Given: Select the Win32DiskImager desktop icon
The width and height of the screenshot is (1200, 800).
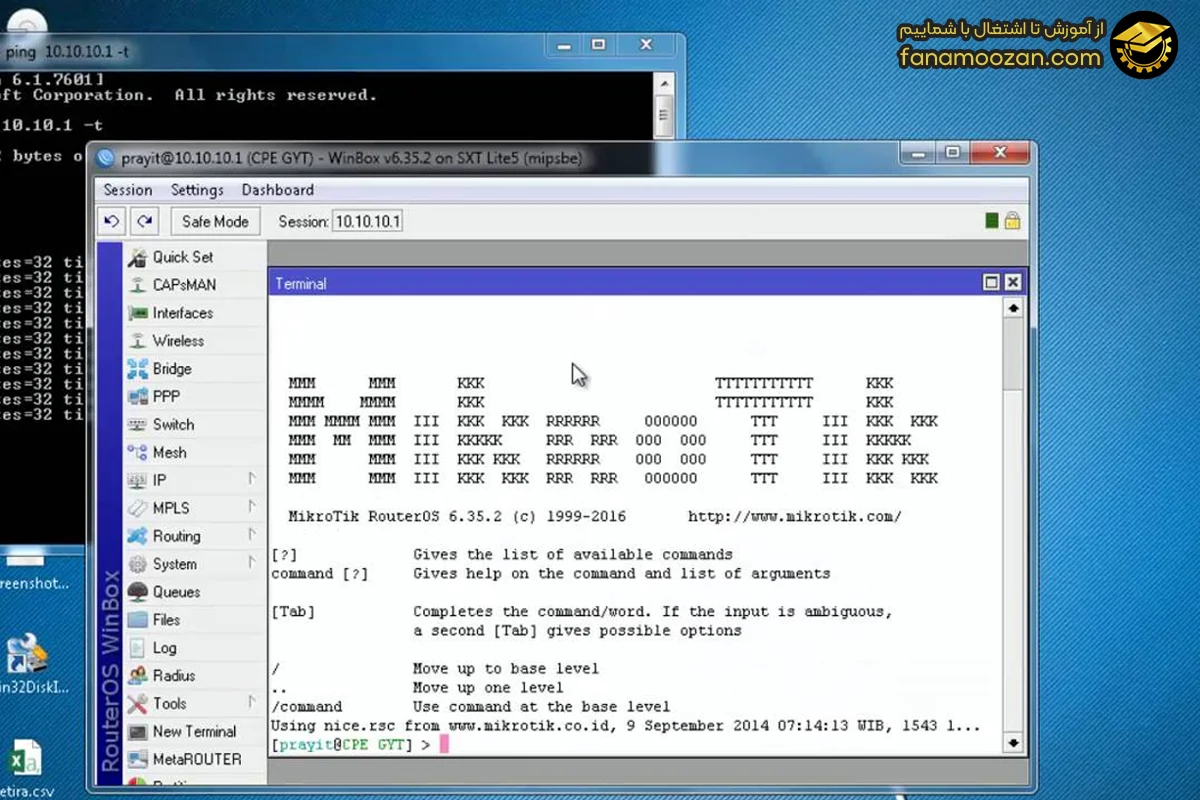Looking at the screenshot, I should point(27,664).
